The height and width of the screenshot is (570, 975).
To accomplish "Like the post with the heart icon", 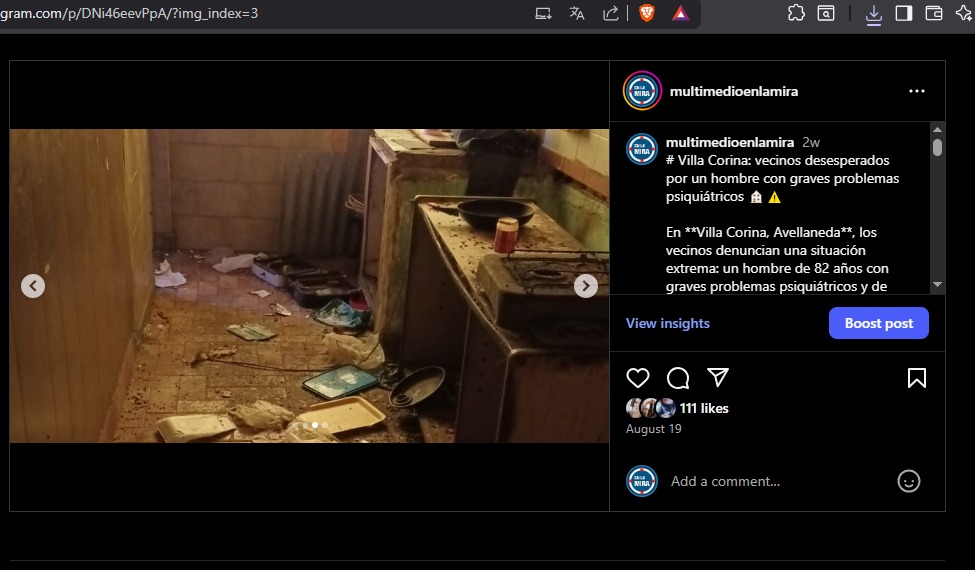I will click(x=638, y=378).
